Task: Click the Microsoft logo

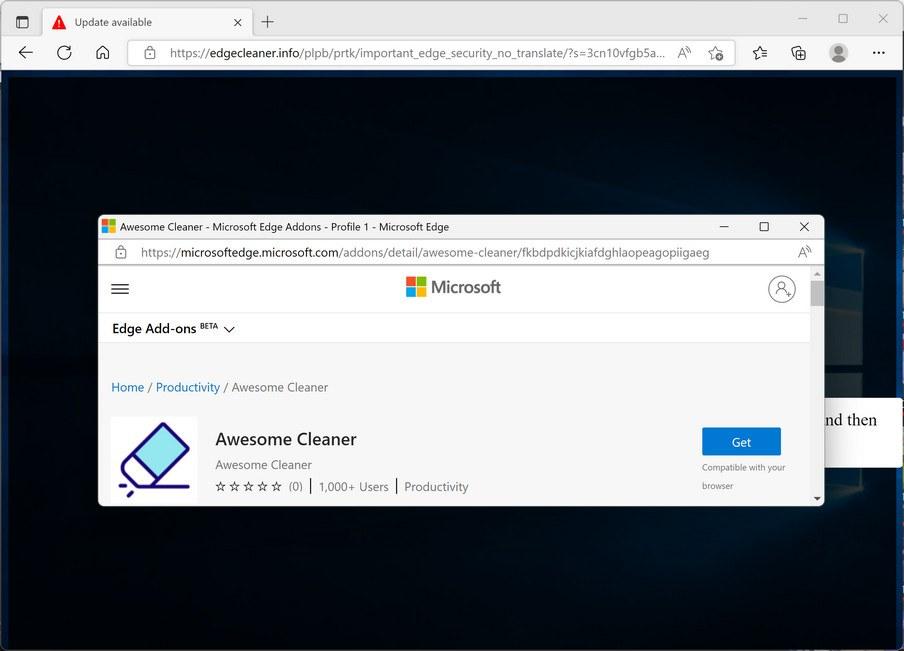Action: coord(453,287)
